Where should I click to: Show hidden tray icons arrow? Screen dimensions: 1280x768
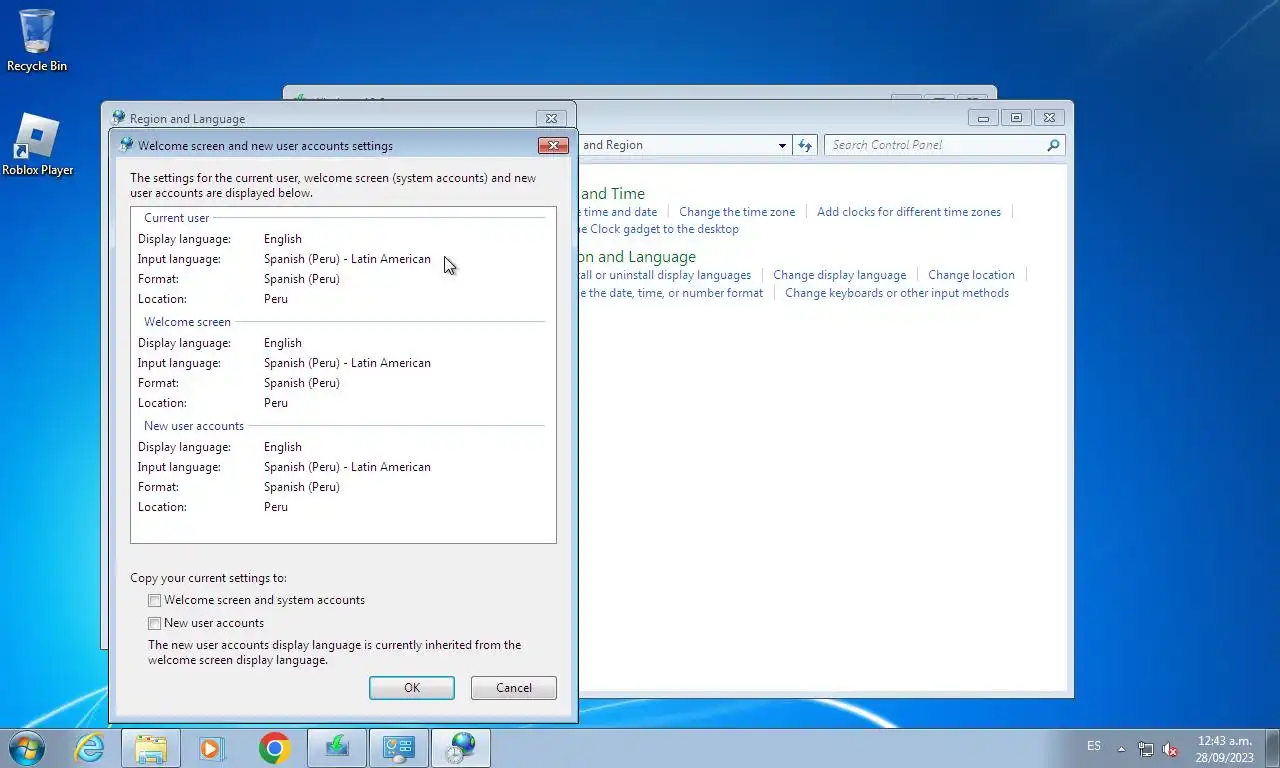[x=1121, y=749]
